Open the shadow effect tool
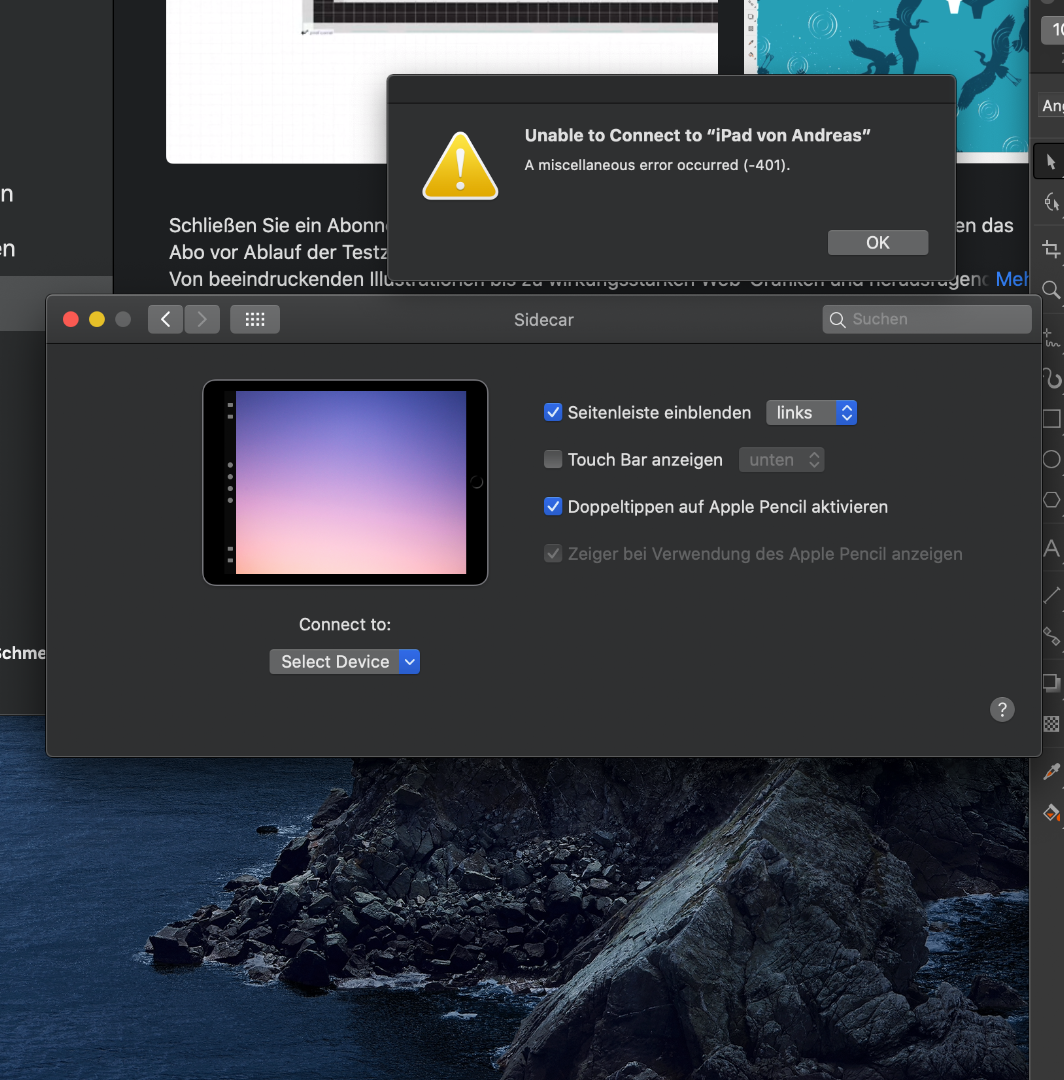The height and width of the screenshot is (1080, 1064). click(1052, 683)
